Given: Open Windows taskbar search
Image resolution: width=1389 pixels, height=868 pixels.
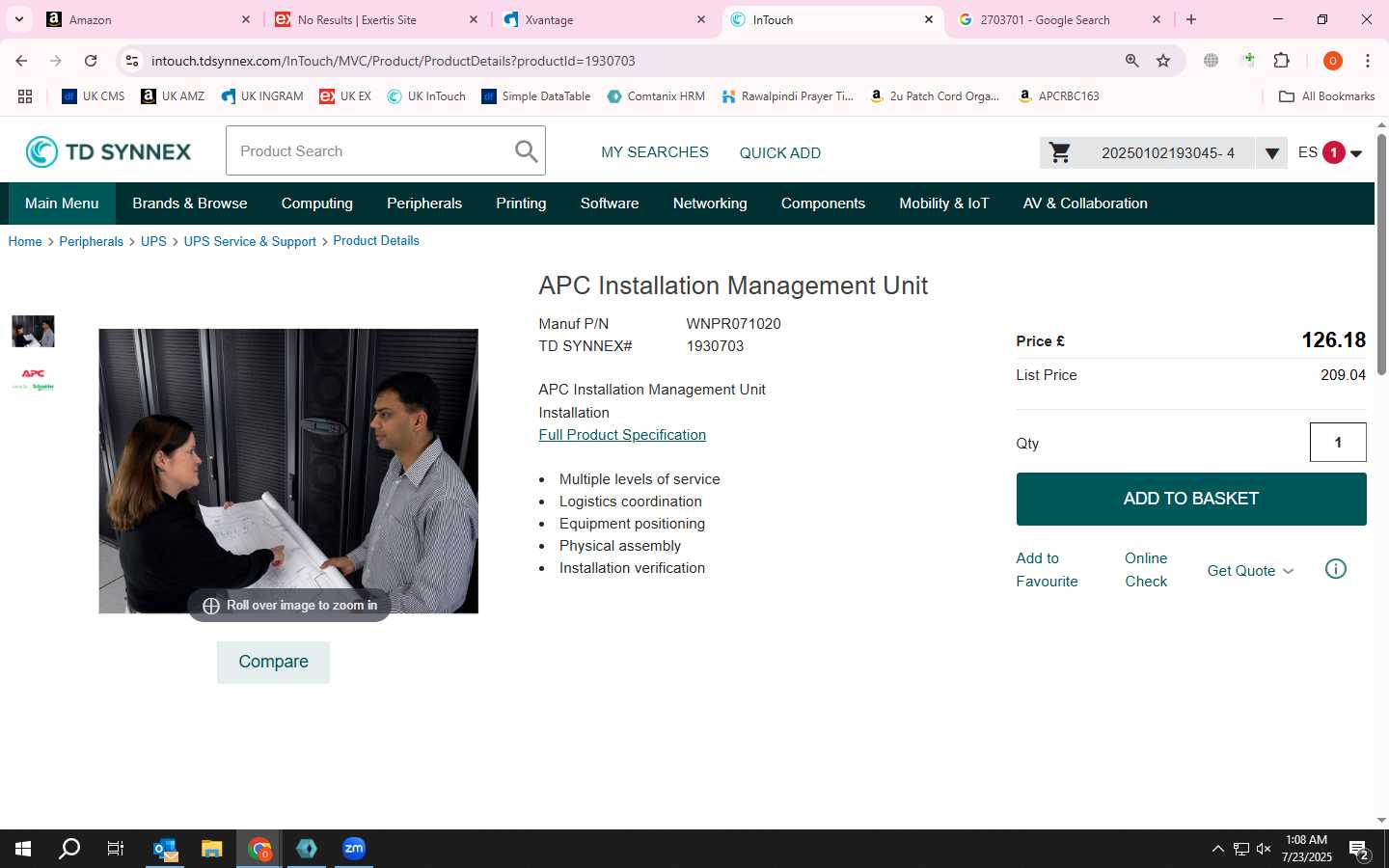Looking at the screenshot, I should pos(69,849).
